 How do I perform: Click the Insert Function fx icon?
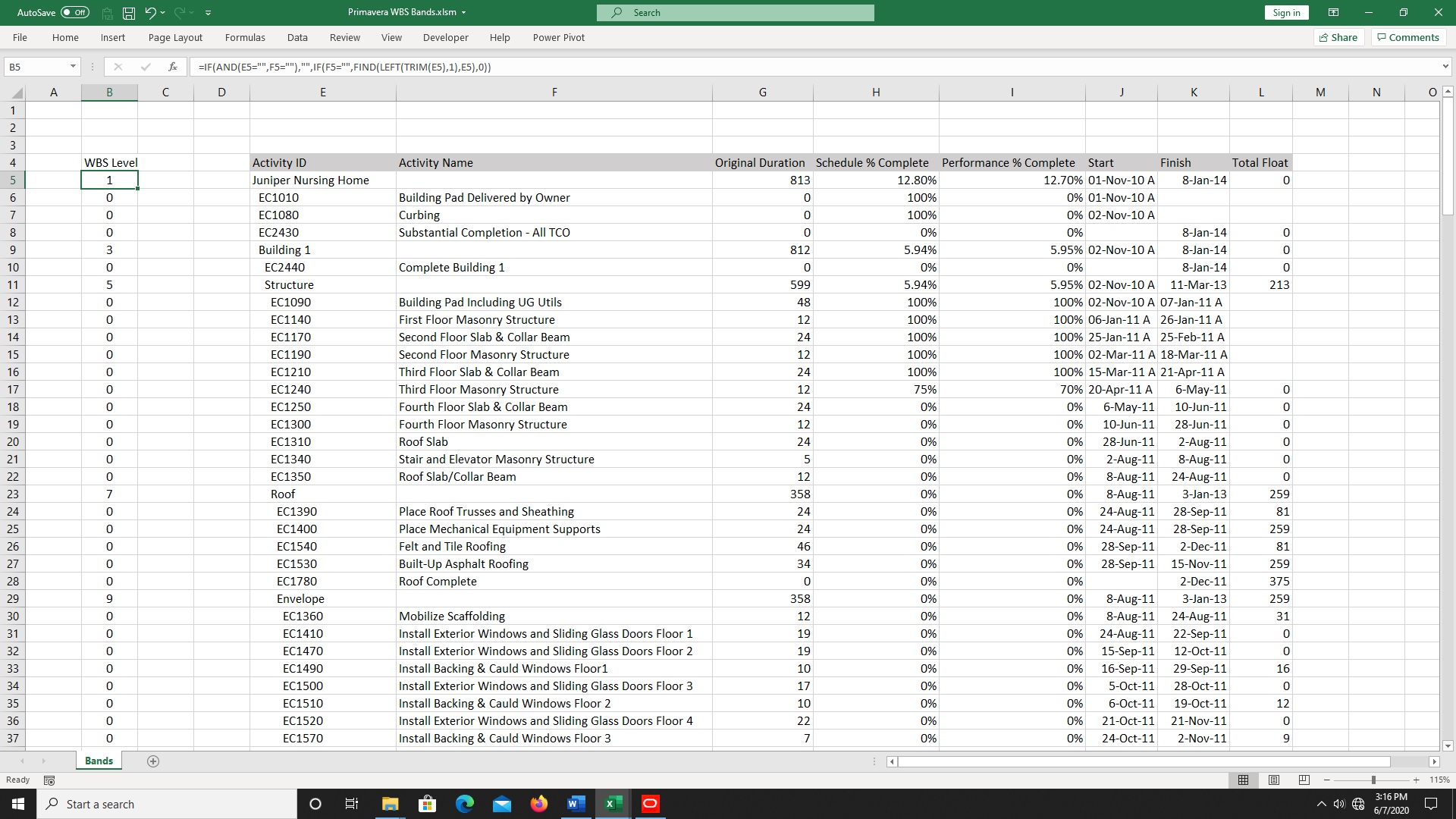[x=173, y=67]
